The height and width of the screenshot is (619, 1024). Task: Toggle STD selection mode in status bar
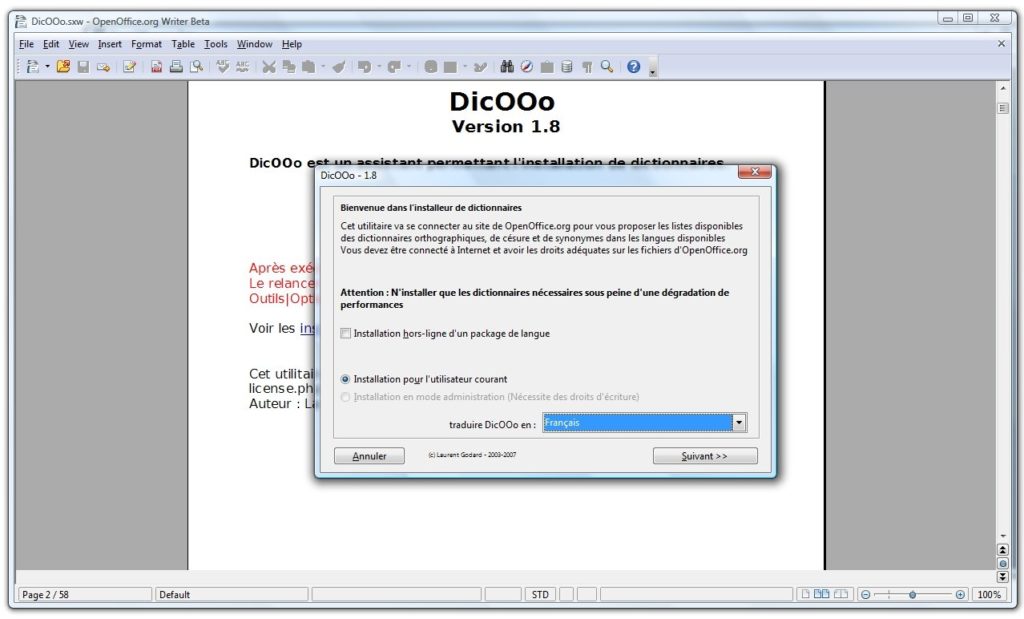point(540,595)
